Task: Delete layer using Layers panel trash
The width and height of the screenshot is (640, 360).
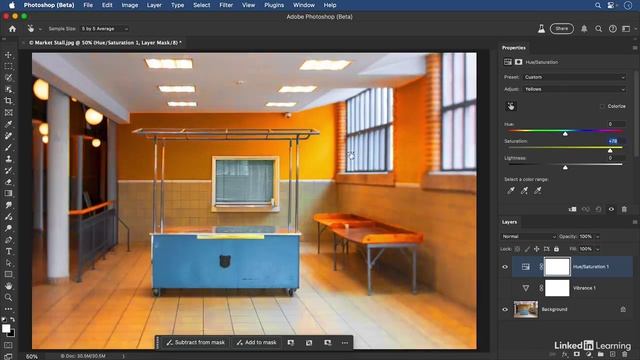Action: tap(624, 355)
